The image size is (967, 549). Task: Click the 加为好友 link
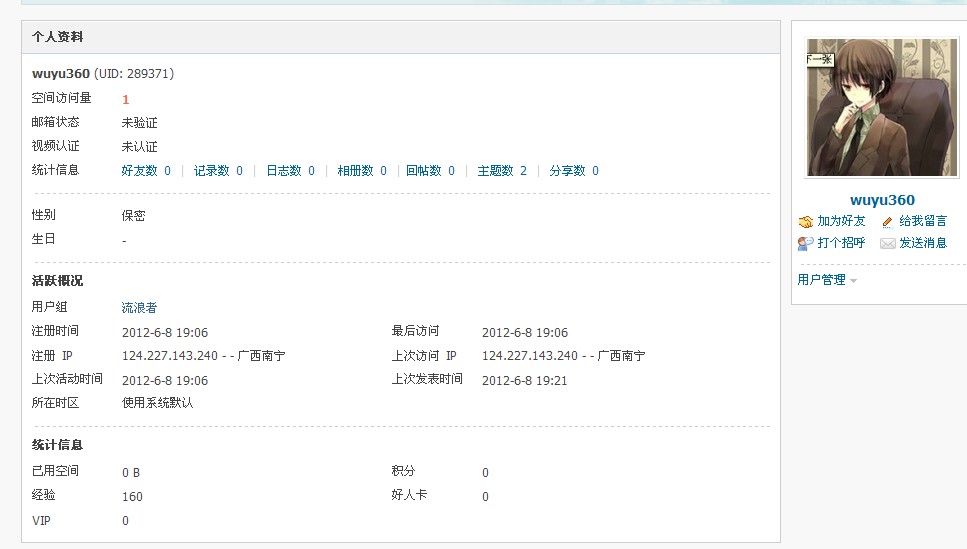[841, 221]
